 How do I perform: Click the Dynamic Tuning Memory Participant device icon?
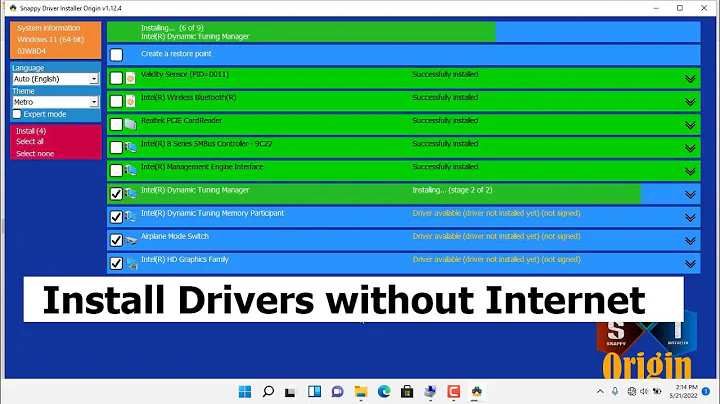tap(130, 217)
